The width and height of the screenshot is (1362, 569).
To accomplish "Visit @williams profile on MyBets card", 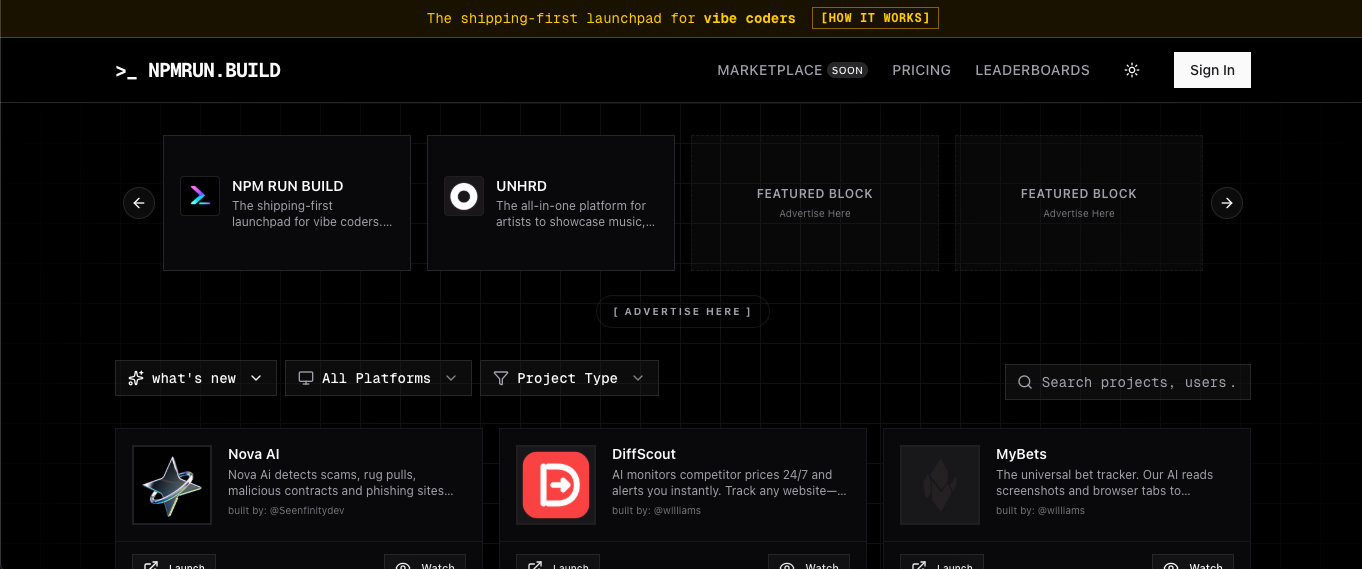I will coord(1061,510).
